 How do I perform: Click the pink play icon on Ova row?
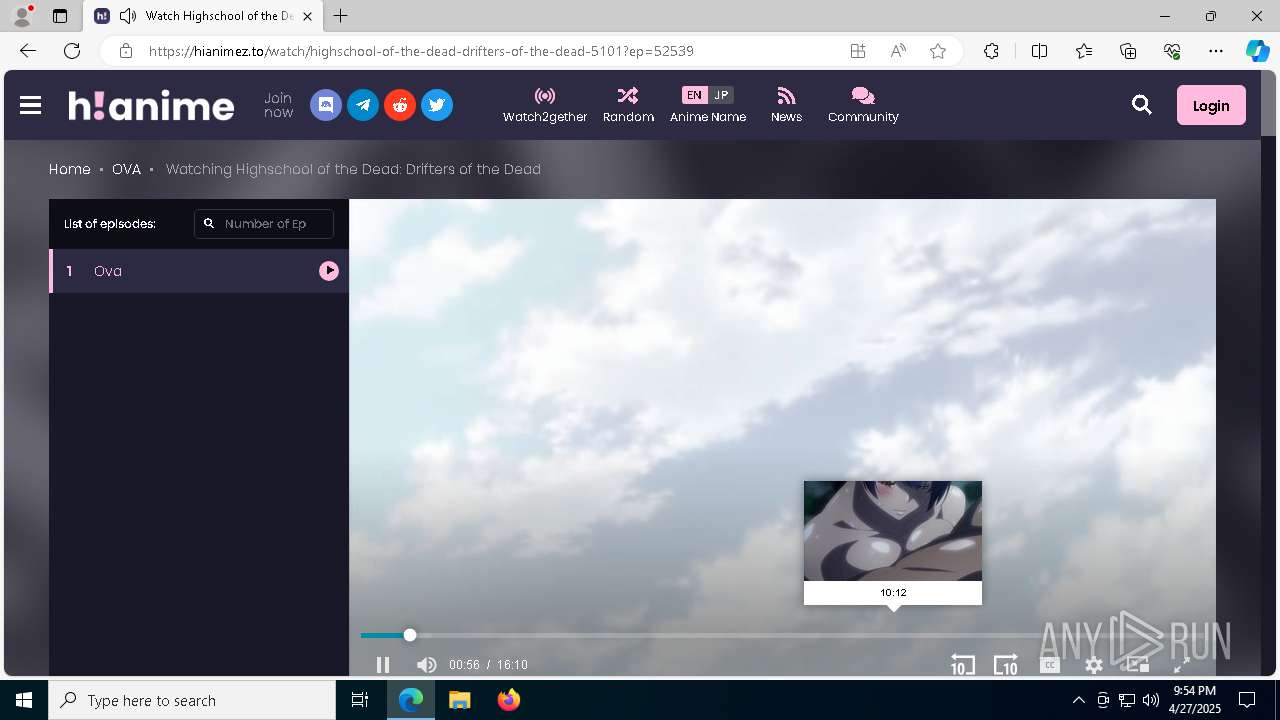(x=329, y=271)
